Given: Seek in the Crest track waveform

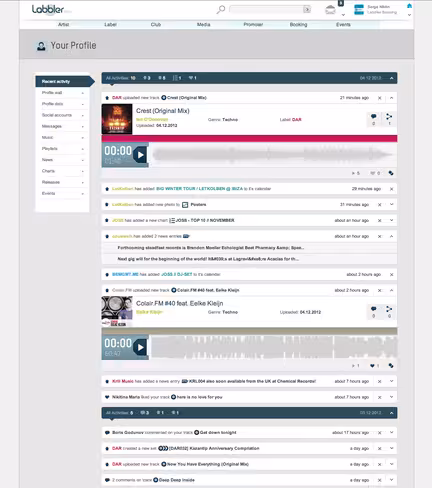Looking at the screenshot, I should pyautogui.click(x=273, y=155).
